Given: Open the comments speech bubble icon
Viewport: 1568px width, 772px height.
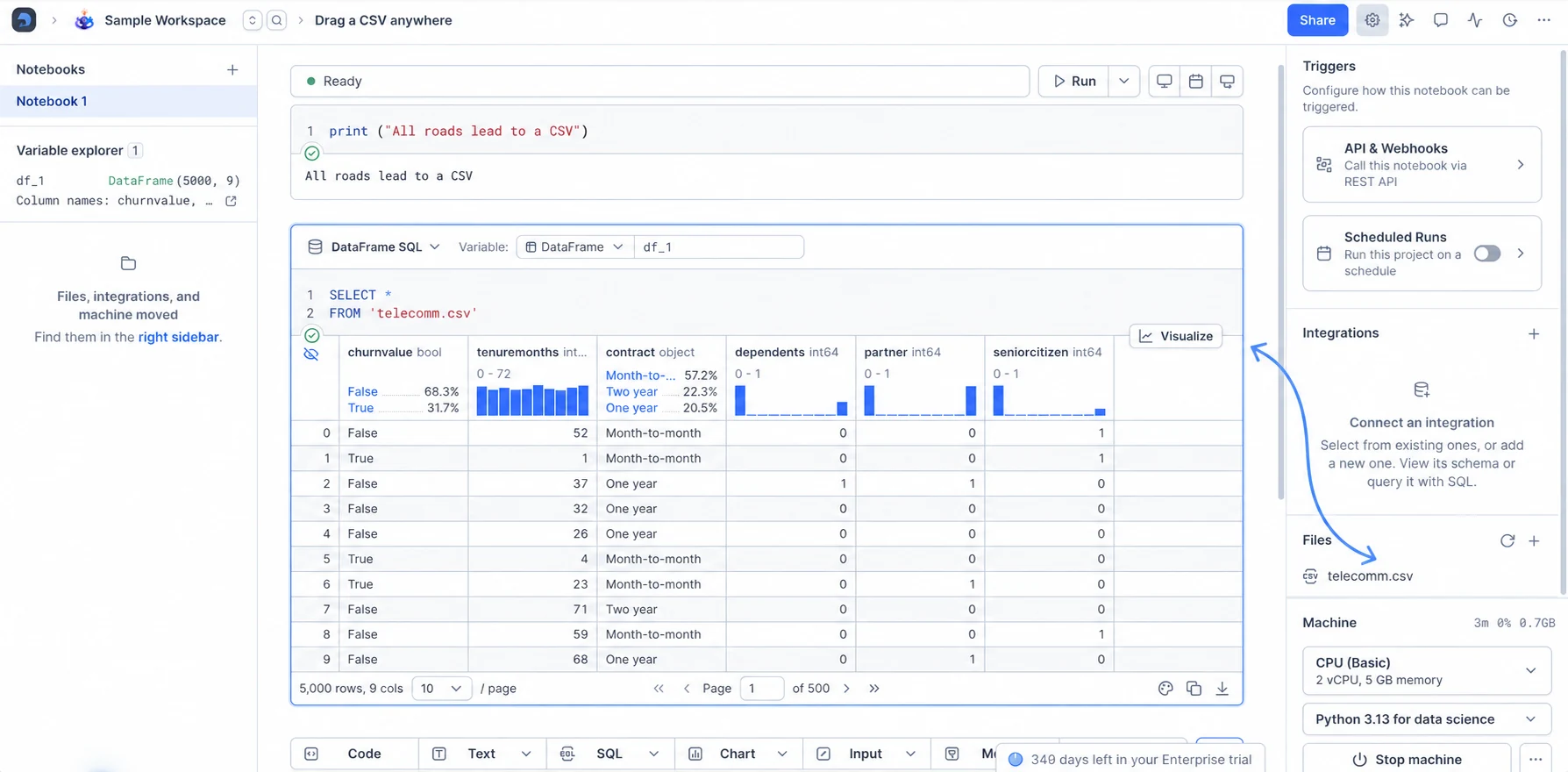Looking at the screenshot, I should tap(1441, 20).
